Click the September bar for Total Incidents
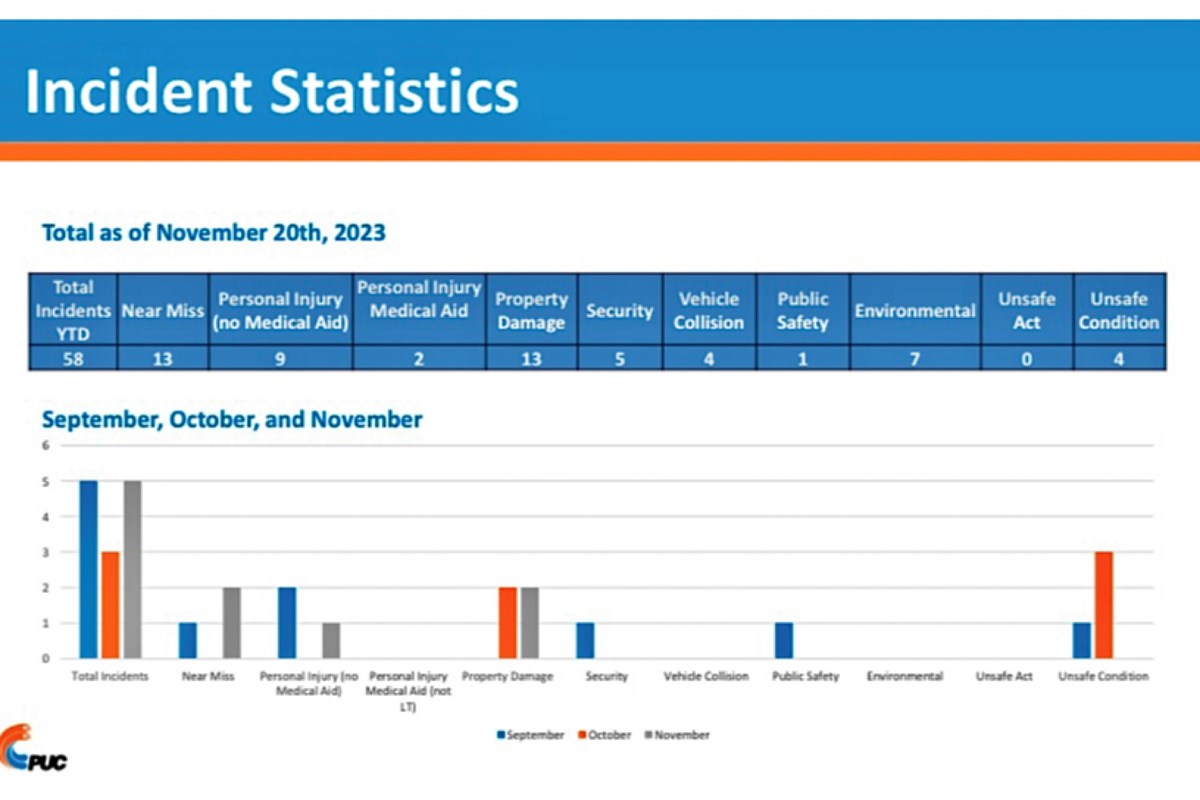 [x=89, y=570]
